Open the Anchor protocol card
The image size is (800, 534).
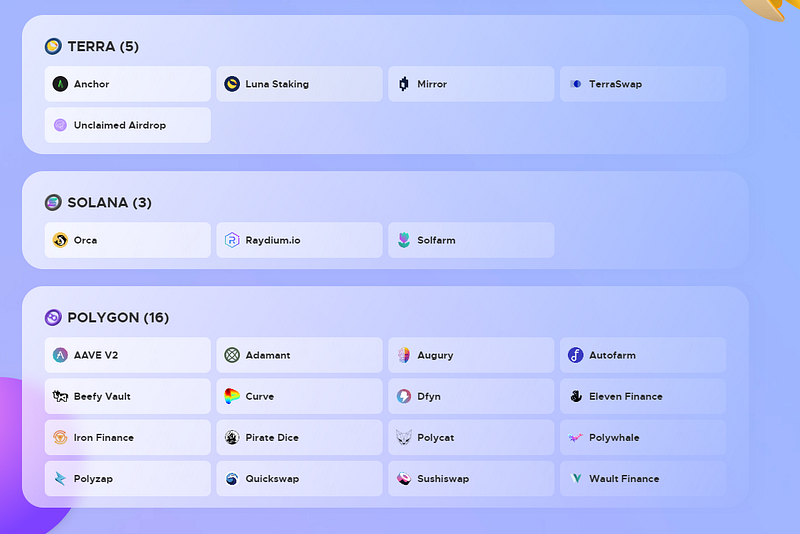tap(128, 84)
